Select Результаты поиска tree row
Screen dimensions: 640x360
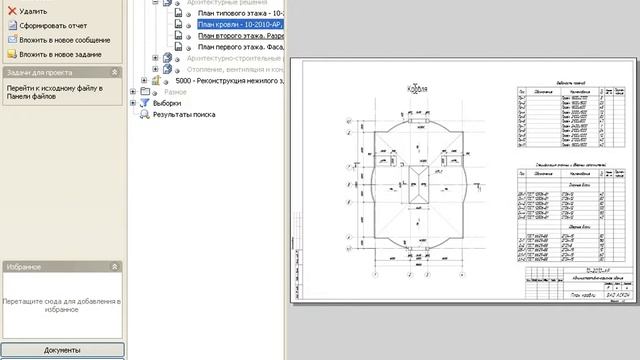(184, 115)
